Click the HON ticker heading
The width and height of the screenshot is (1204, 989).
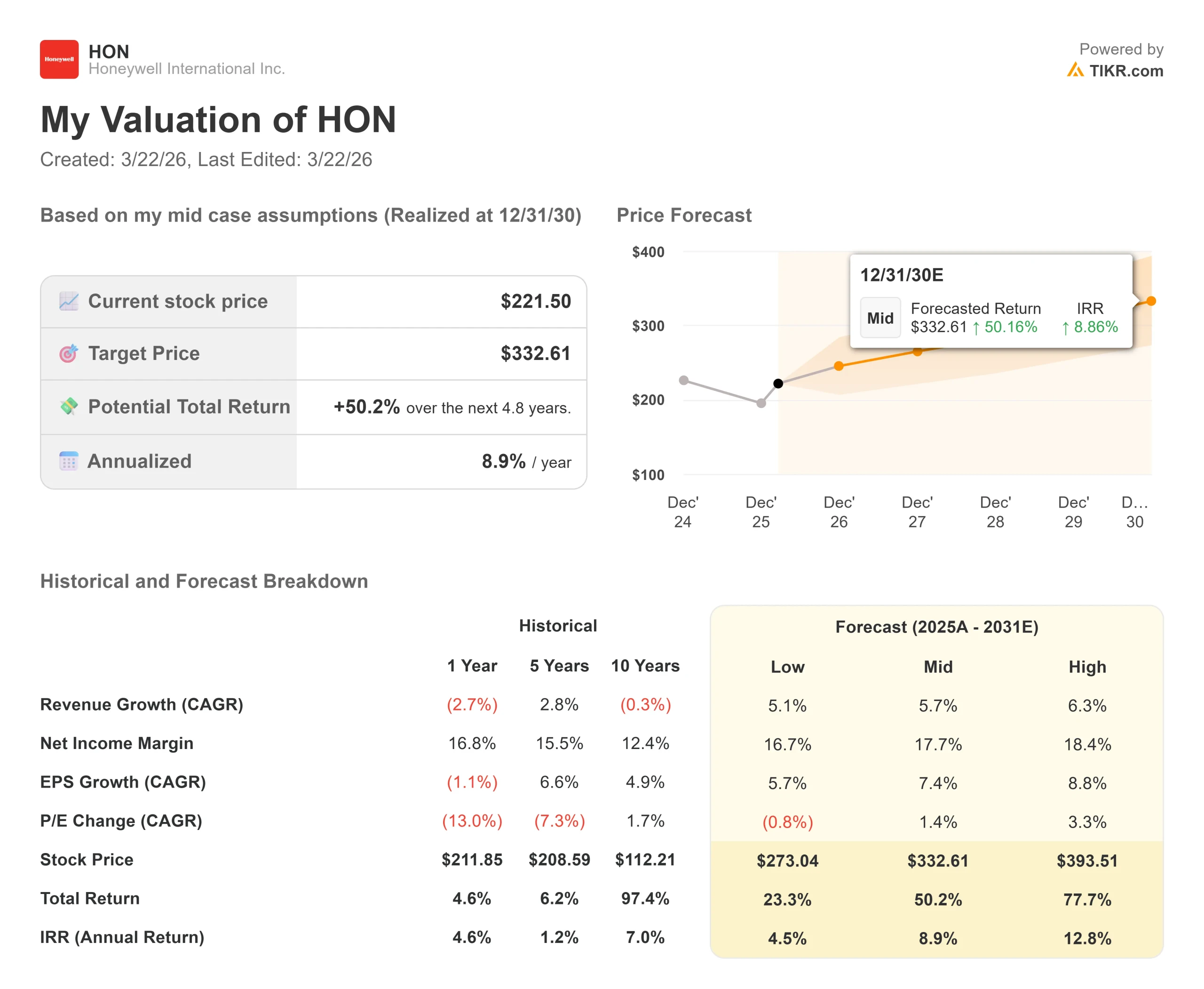click(x=109, y=52)
